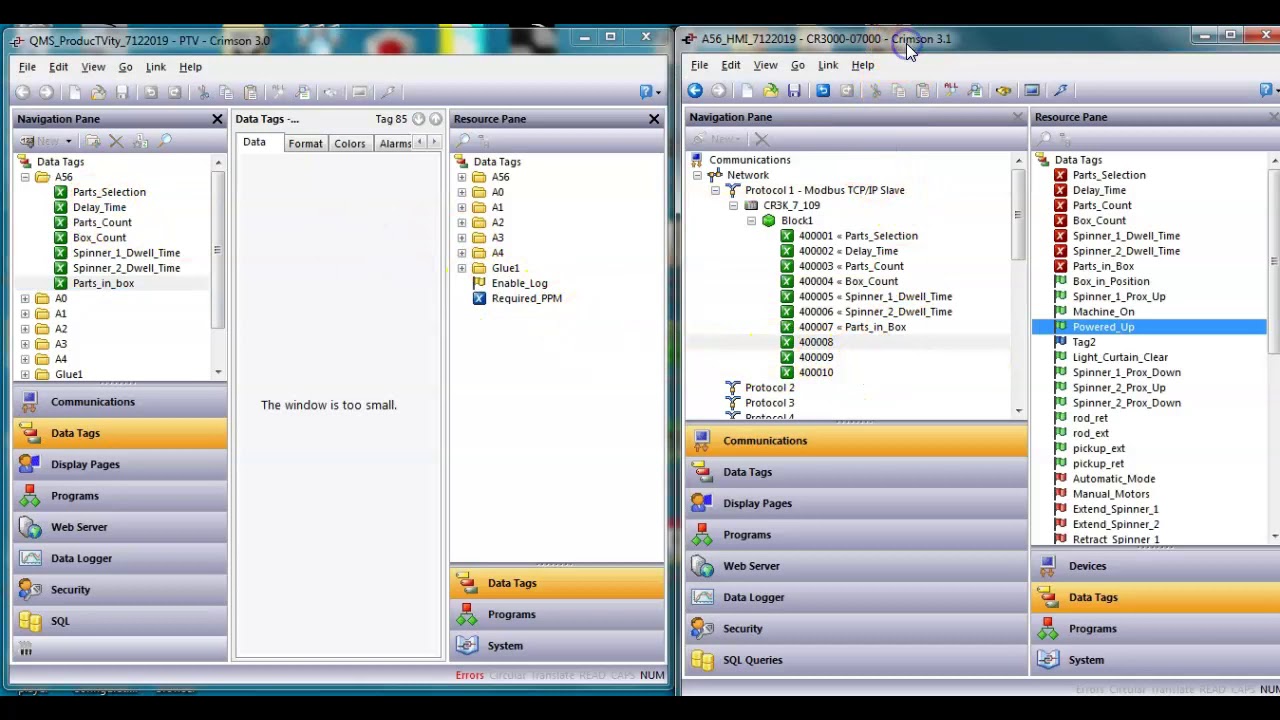Expand A0 folder in Crimson 3.0 Navigation Pane
This screenshot has width=1280, height=720.
(25, 299)
